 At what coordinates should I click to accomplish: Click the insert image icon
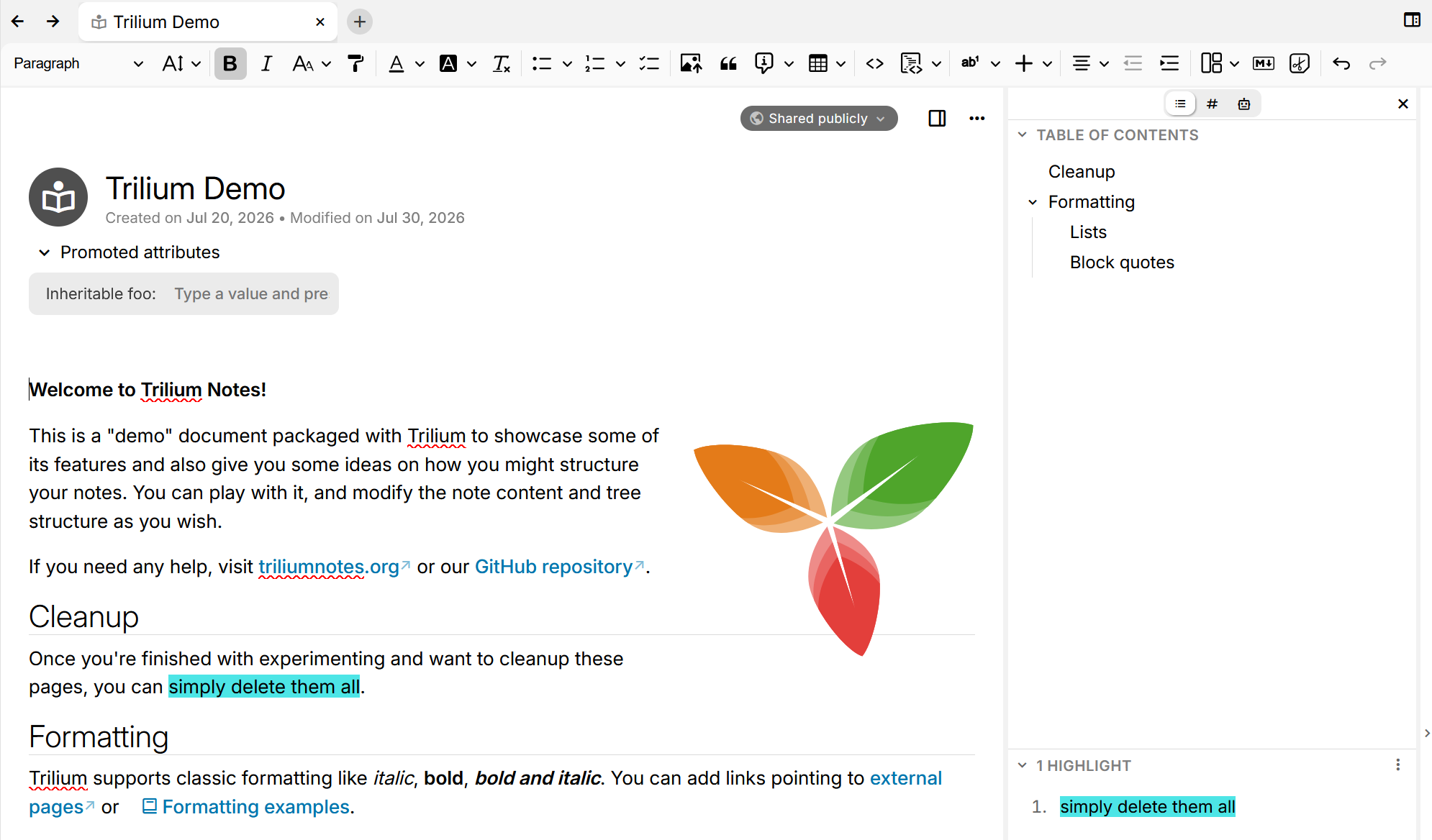691,63
